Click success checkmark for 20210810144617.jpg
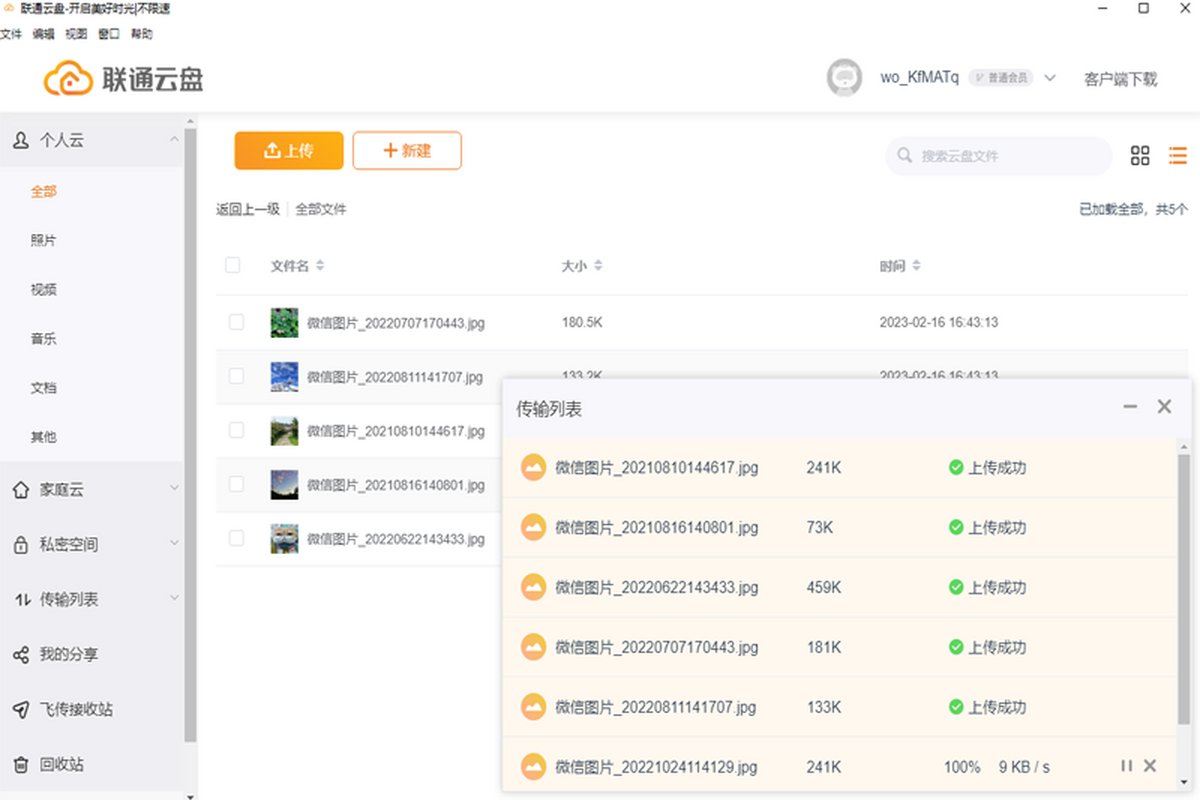Screen dimensions: 1200x800 coord(956,467)
